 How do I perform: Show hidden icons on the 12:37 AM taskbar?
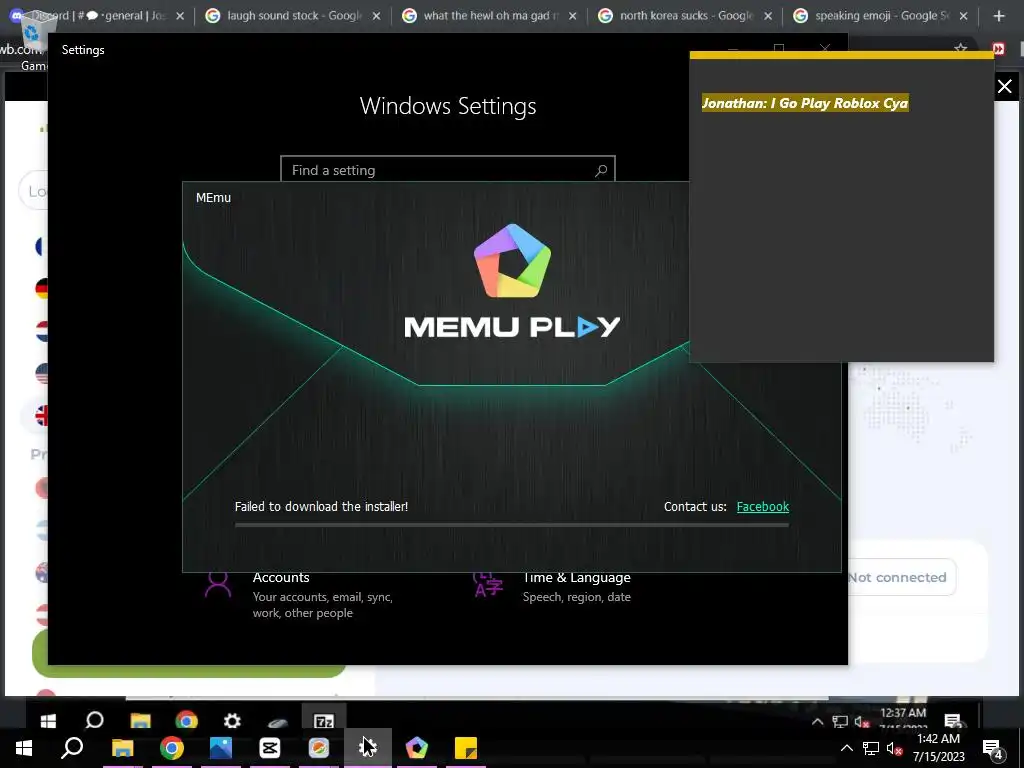click(x=817, y=721)
